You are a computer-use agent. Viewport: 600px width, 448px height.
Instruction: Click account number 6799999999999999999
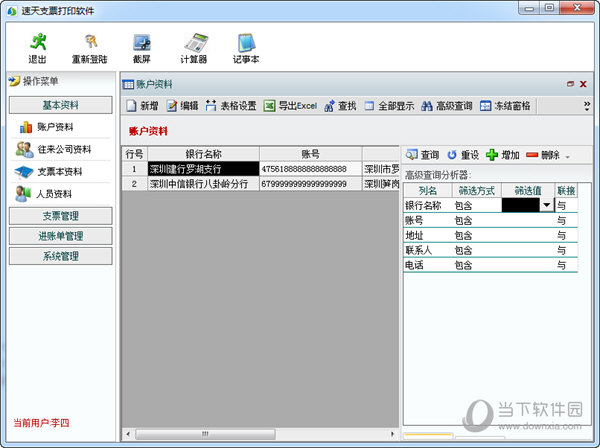(x=310, y=184)
